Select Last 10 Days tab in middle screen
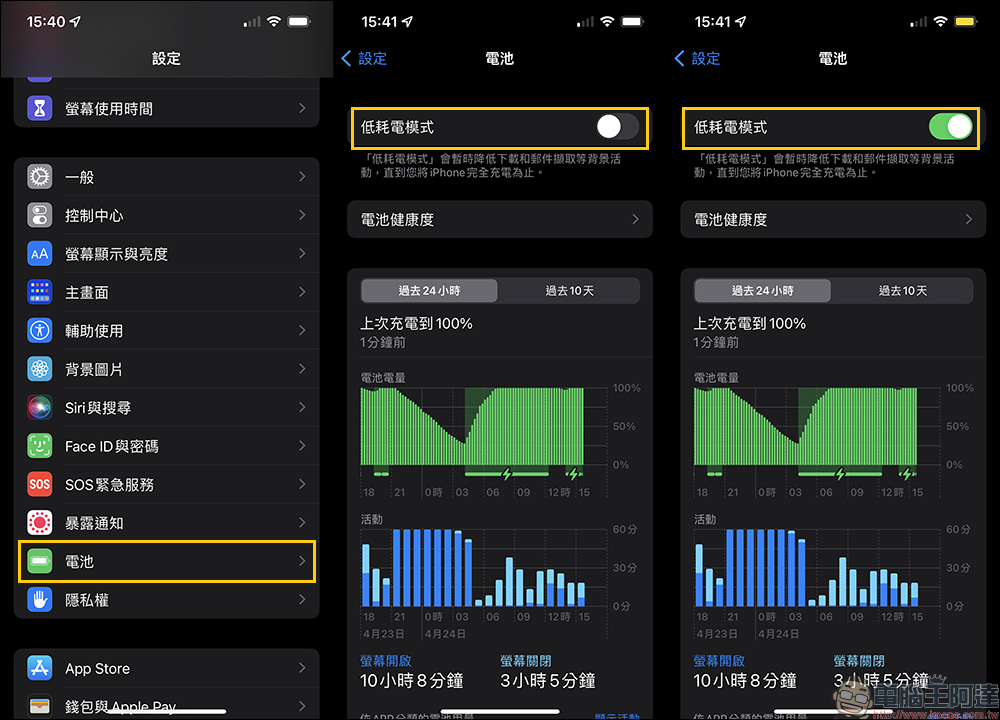The image size is (1000, 720). click(x=569, y=291)
